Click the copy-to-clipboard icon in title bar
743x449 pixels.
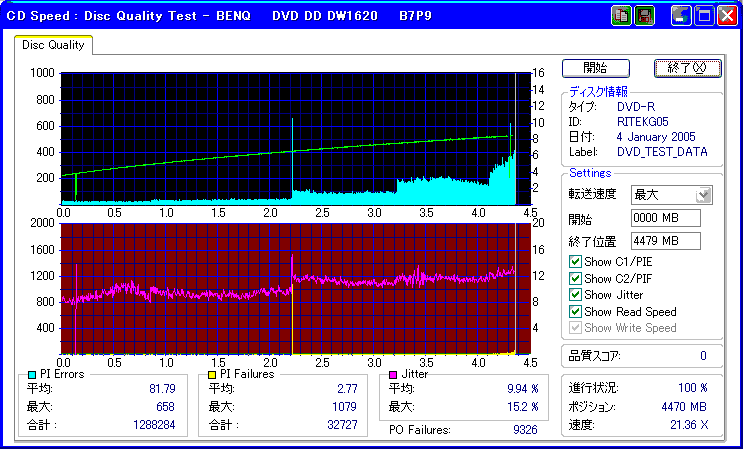click(621, 16)
